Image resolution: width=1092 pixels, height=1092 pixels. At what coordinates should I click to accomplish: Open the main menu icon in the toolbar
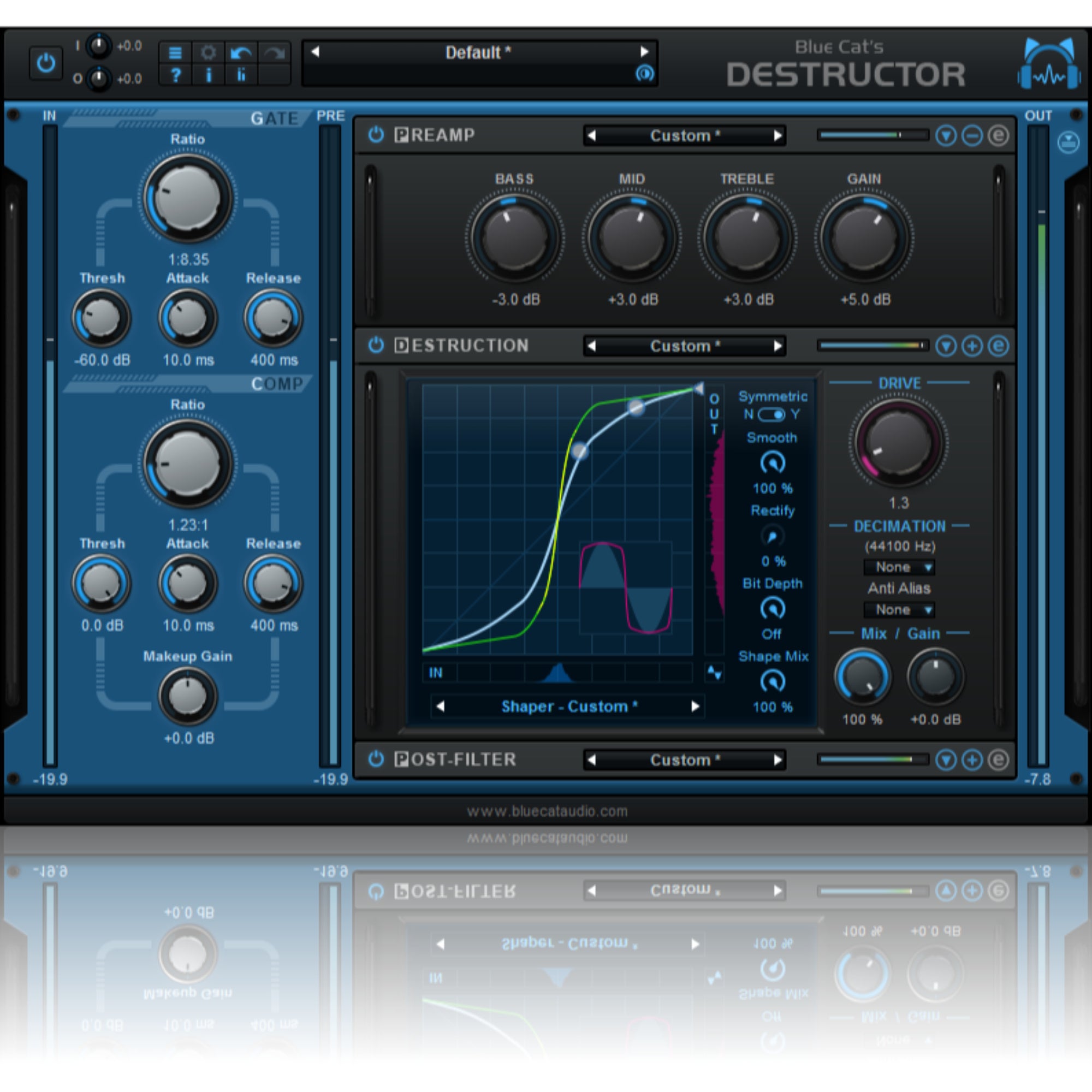(x=175, y=52)
